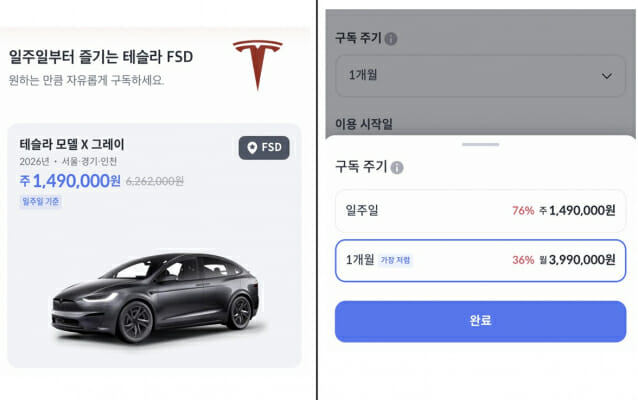Screen dimensions: 638x400
Task: Click the red Tesla logo
Action: (x=257, y=64)
